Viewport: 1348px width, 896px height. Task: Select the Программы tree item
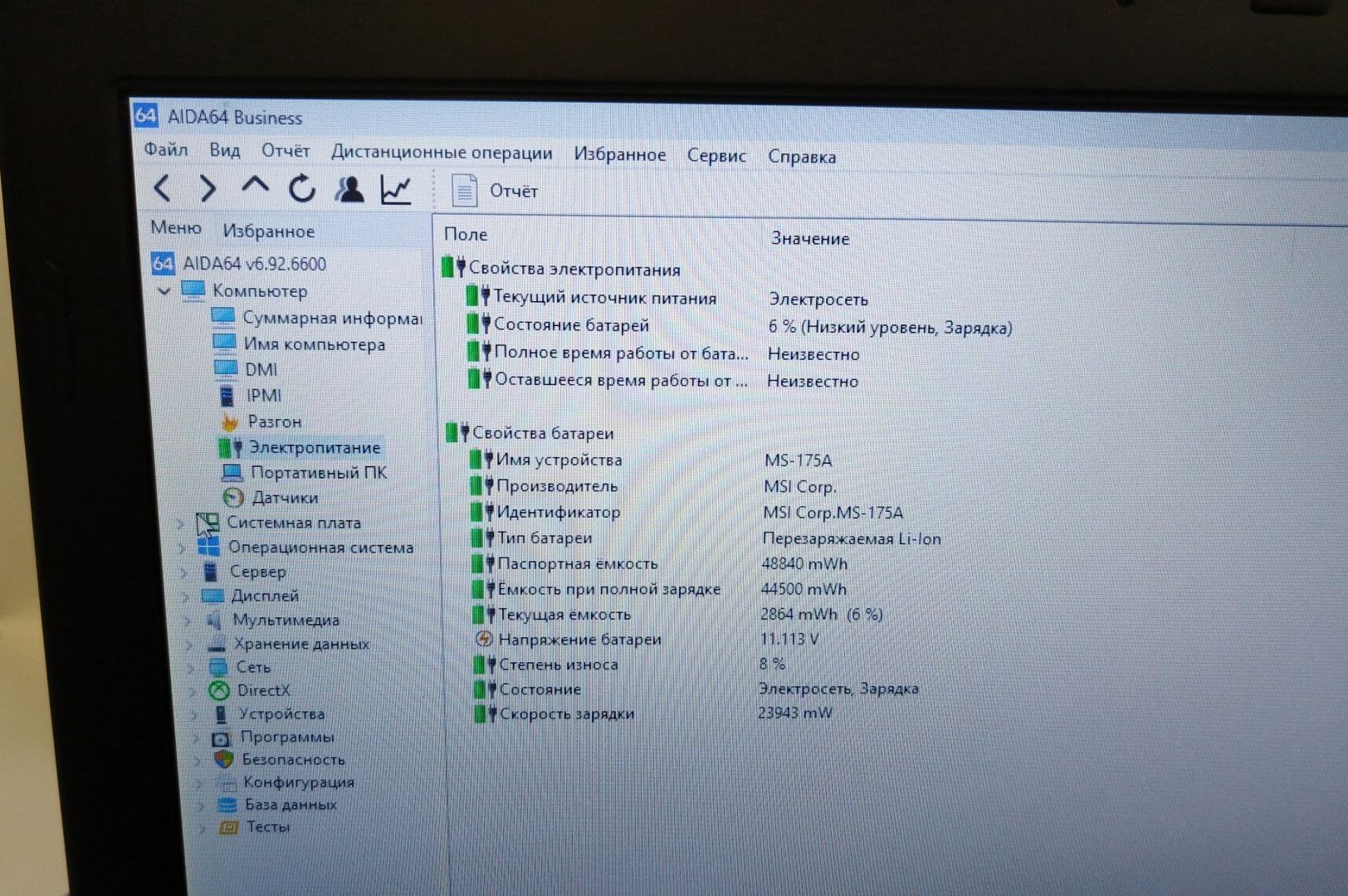pos(287,737)
